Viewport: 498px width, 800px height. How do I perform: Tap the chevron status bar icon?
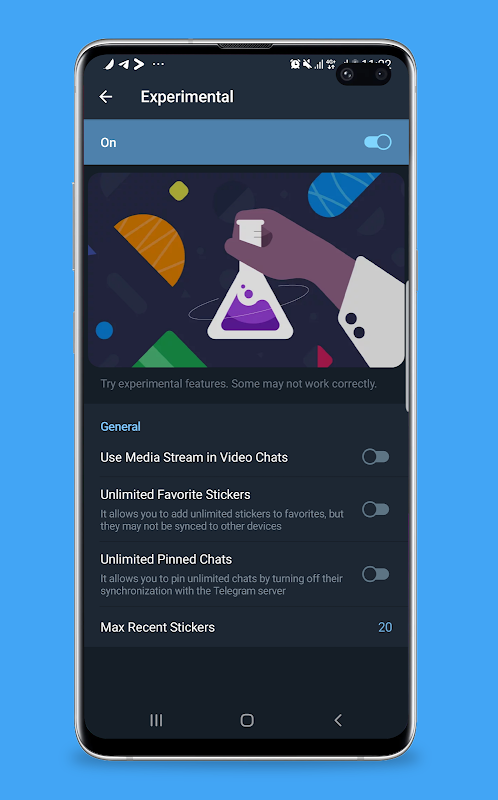tap(139, 64)
